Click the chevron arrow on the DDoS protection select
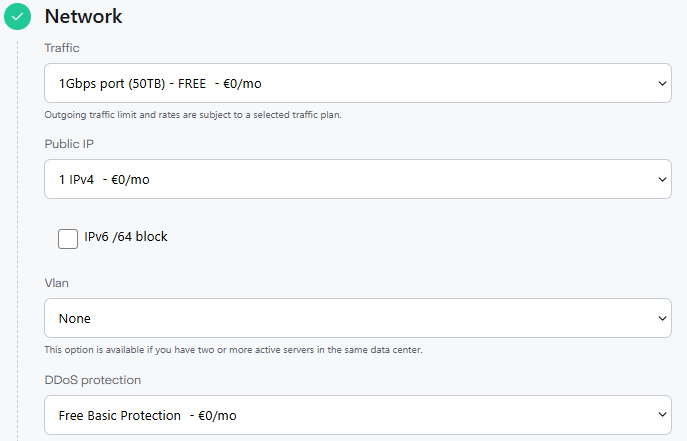Viewport: 687px width, 441px height. coord(662,414)
